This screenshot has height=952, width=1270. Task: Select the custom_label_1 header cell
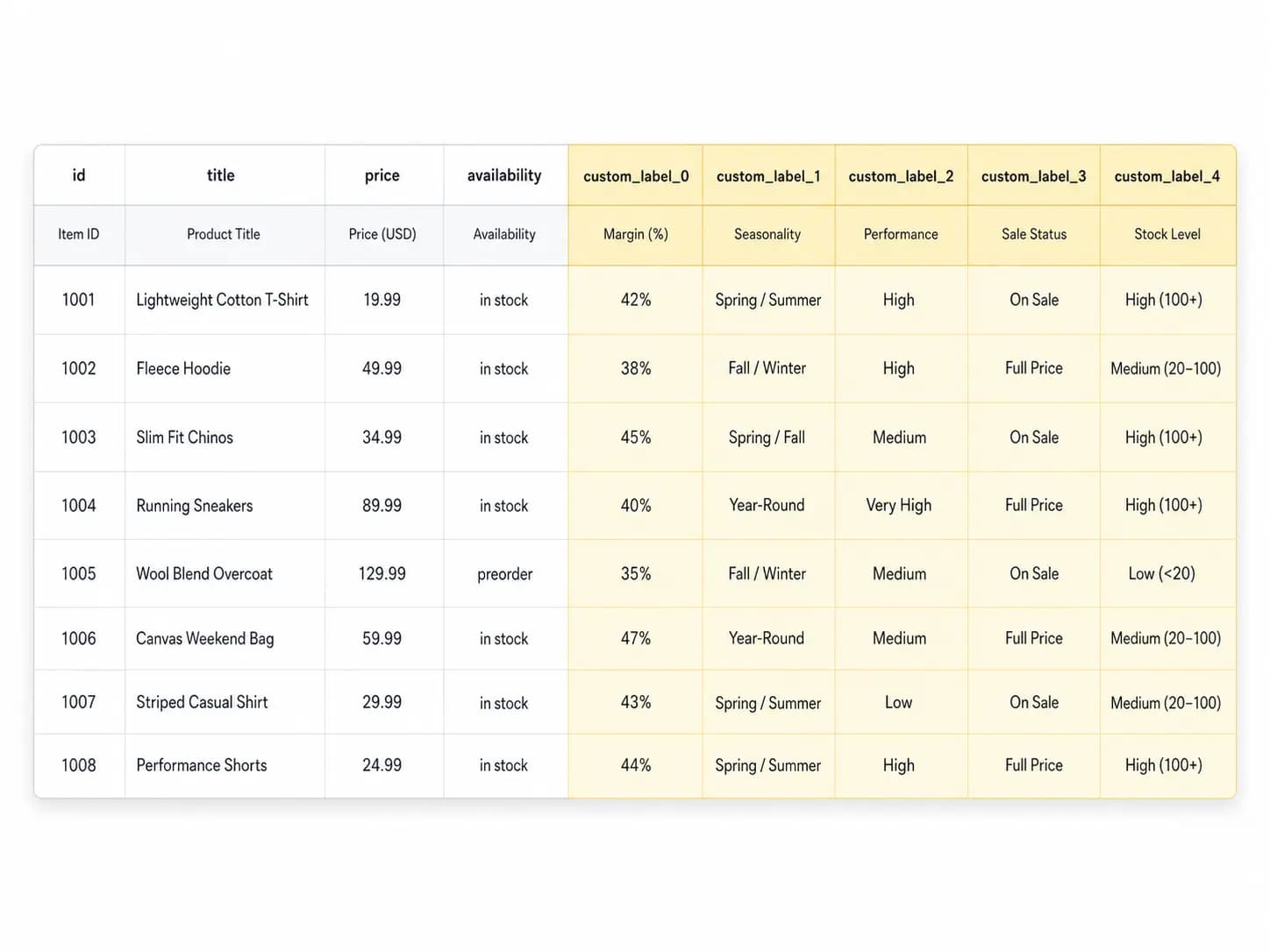coord(768,176)
